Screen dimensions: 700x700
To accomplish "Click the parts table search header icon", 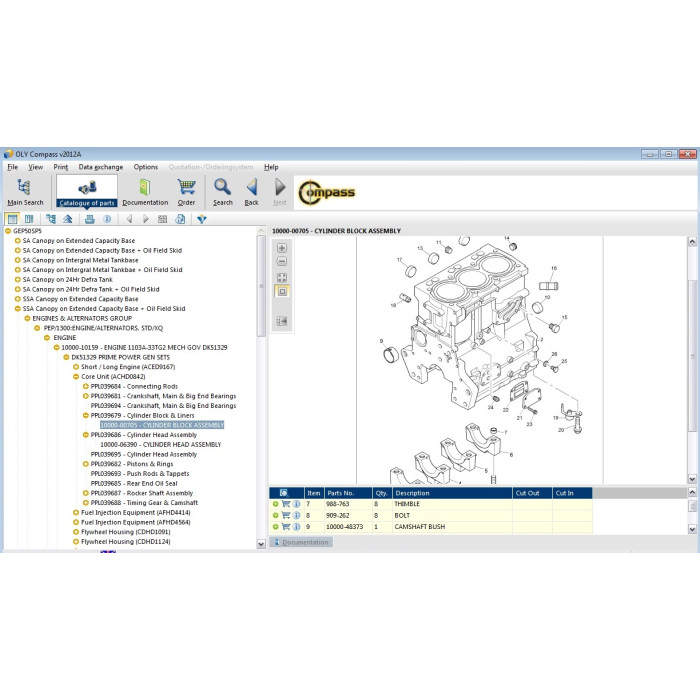I will tap(284, 493).
